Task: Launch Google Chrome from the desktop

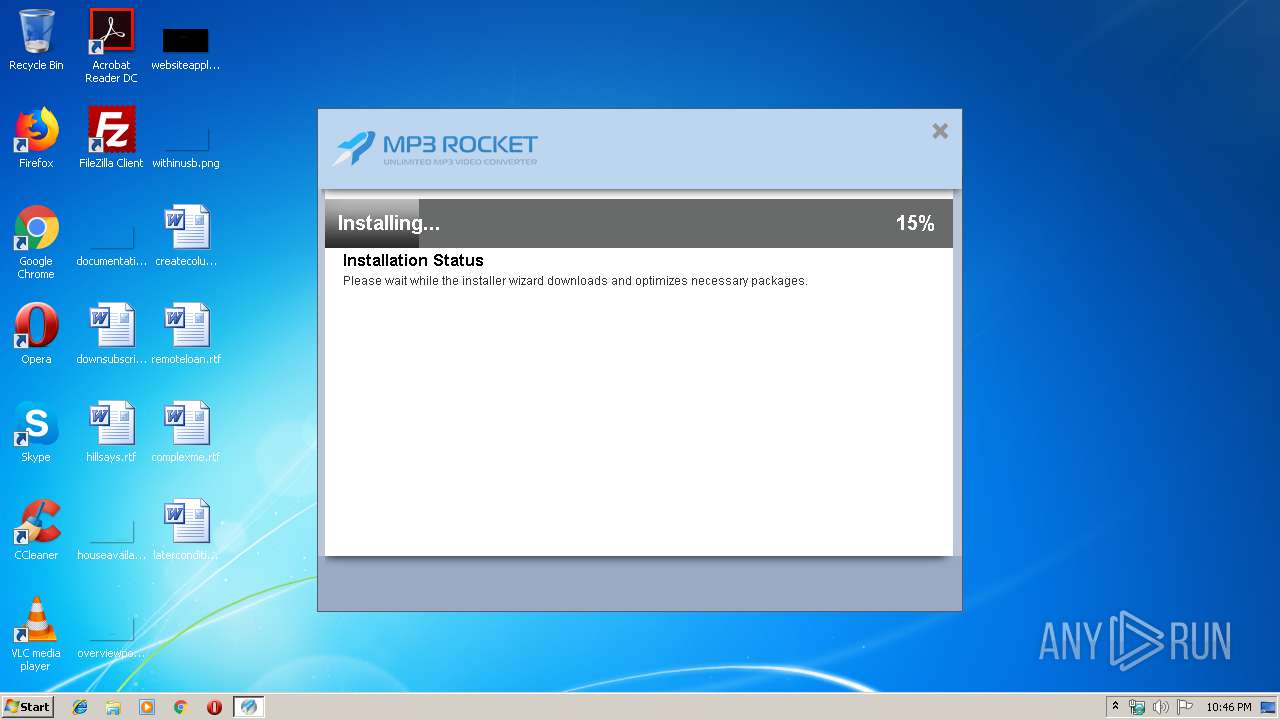Action: [x=36, y=242]
